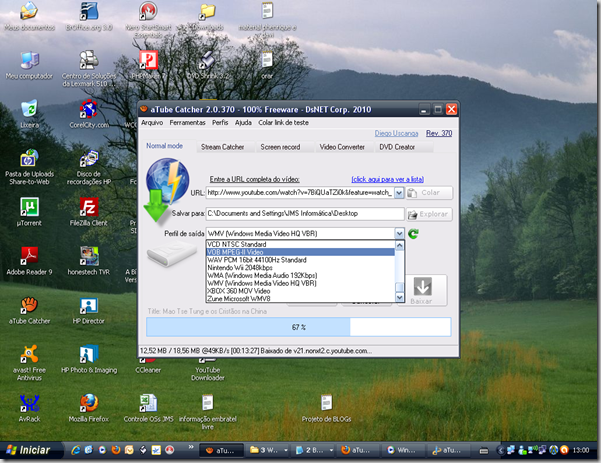This screenshot has height=463, width=601.
Task: Open the YouTube Downloader desktop shortcut
Action: coord(207,369)
